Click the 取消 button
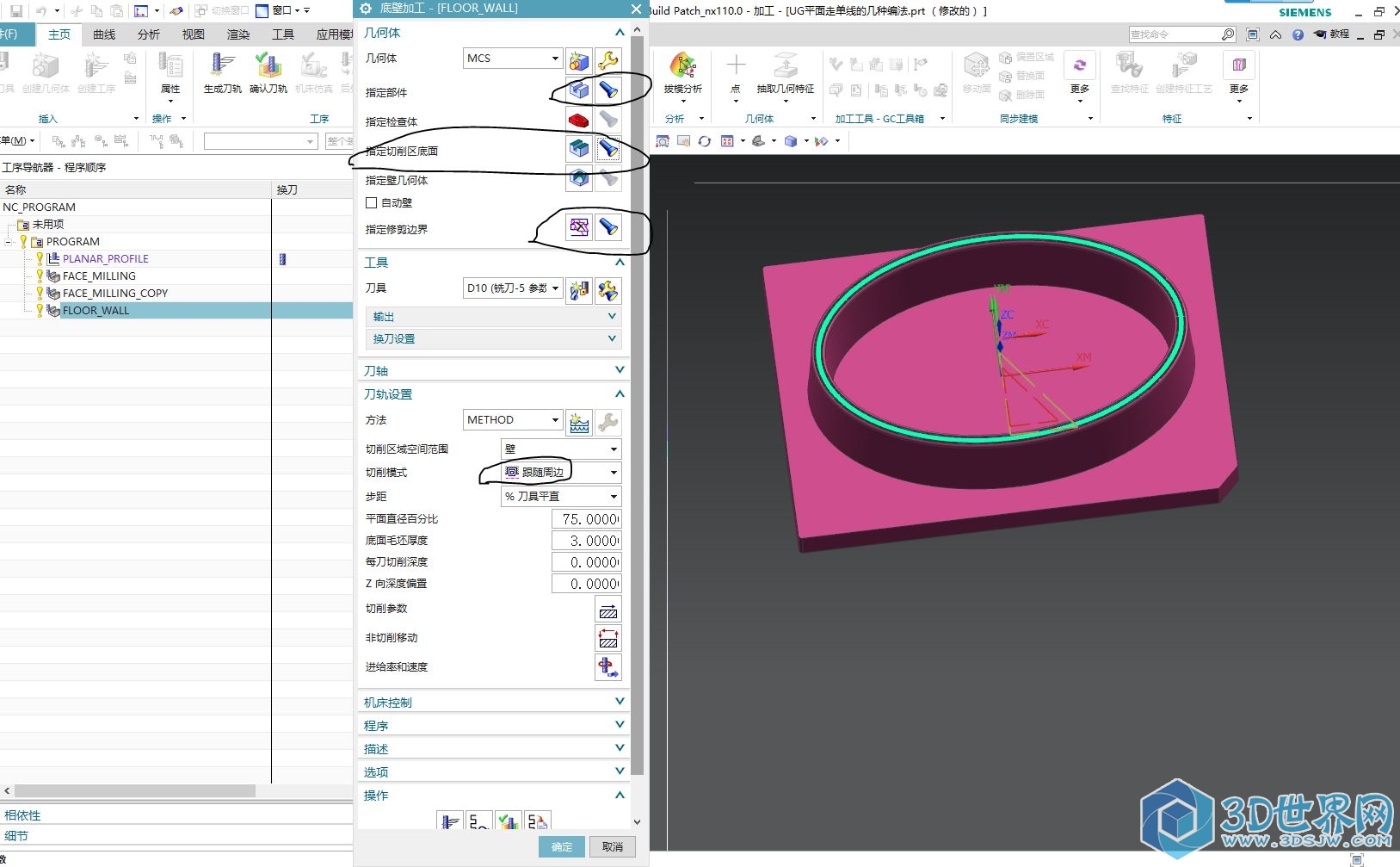Viewport: 1400px width, 867px height. tap(613, 847)
